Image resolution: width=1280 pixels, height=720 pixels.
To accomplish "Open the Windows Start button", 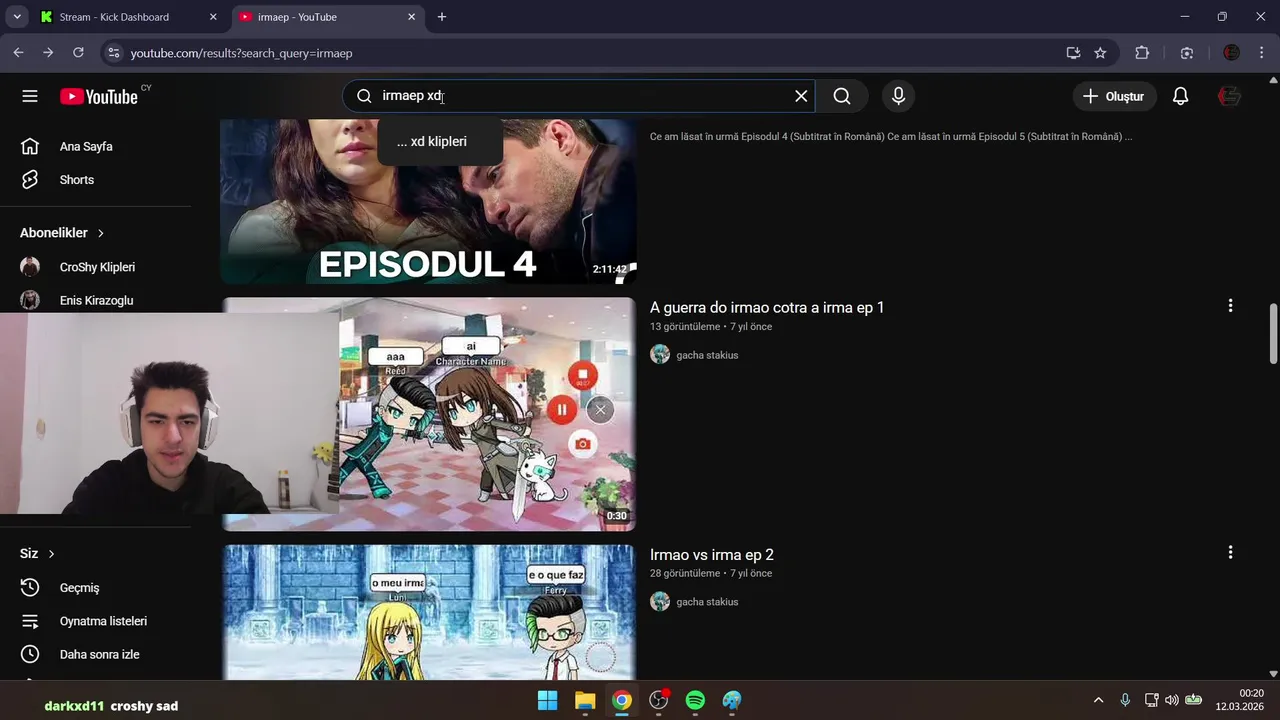I will click(548, 700).
